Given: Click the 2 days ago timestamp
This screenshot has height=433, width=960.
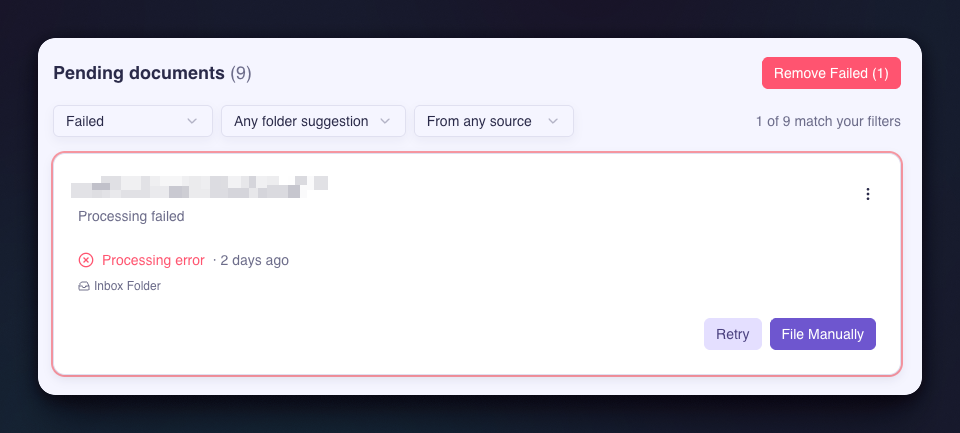Looking at the screenshot, I should pyautogui.click(x=254, y=260).
